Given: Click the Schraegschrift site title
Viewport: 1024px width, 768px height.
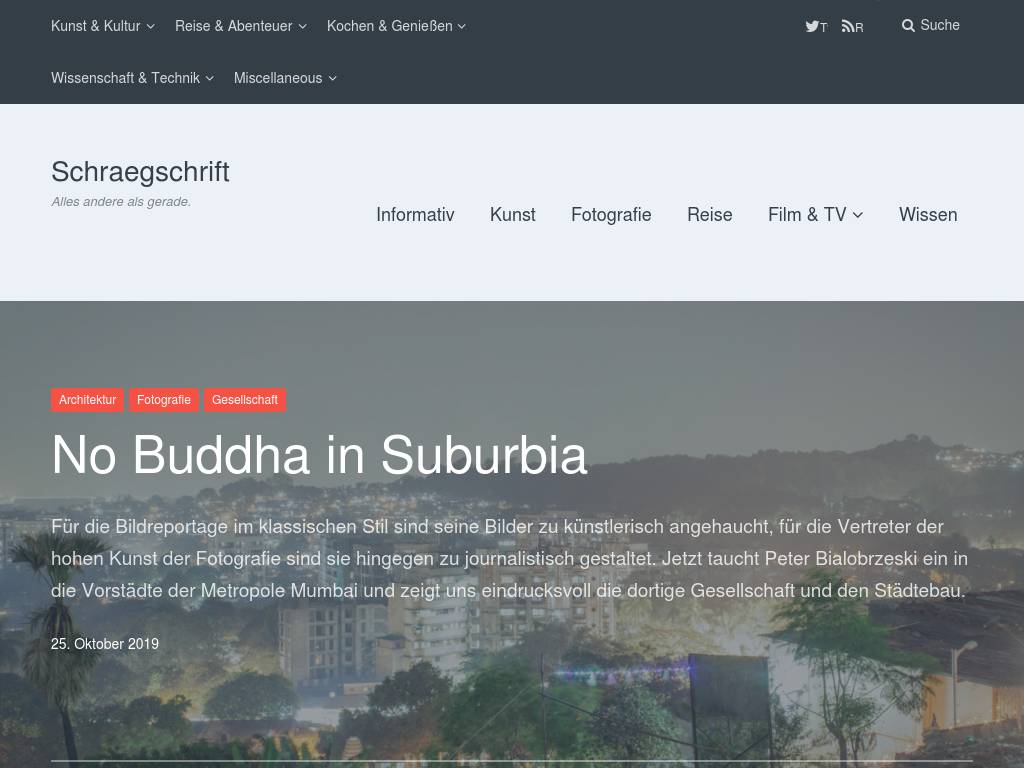Looking at the screenshot, I should (140, 172).
